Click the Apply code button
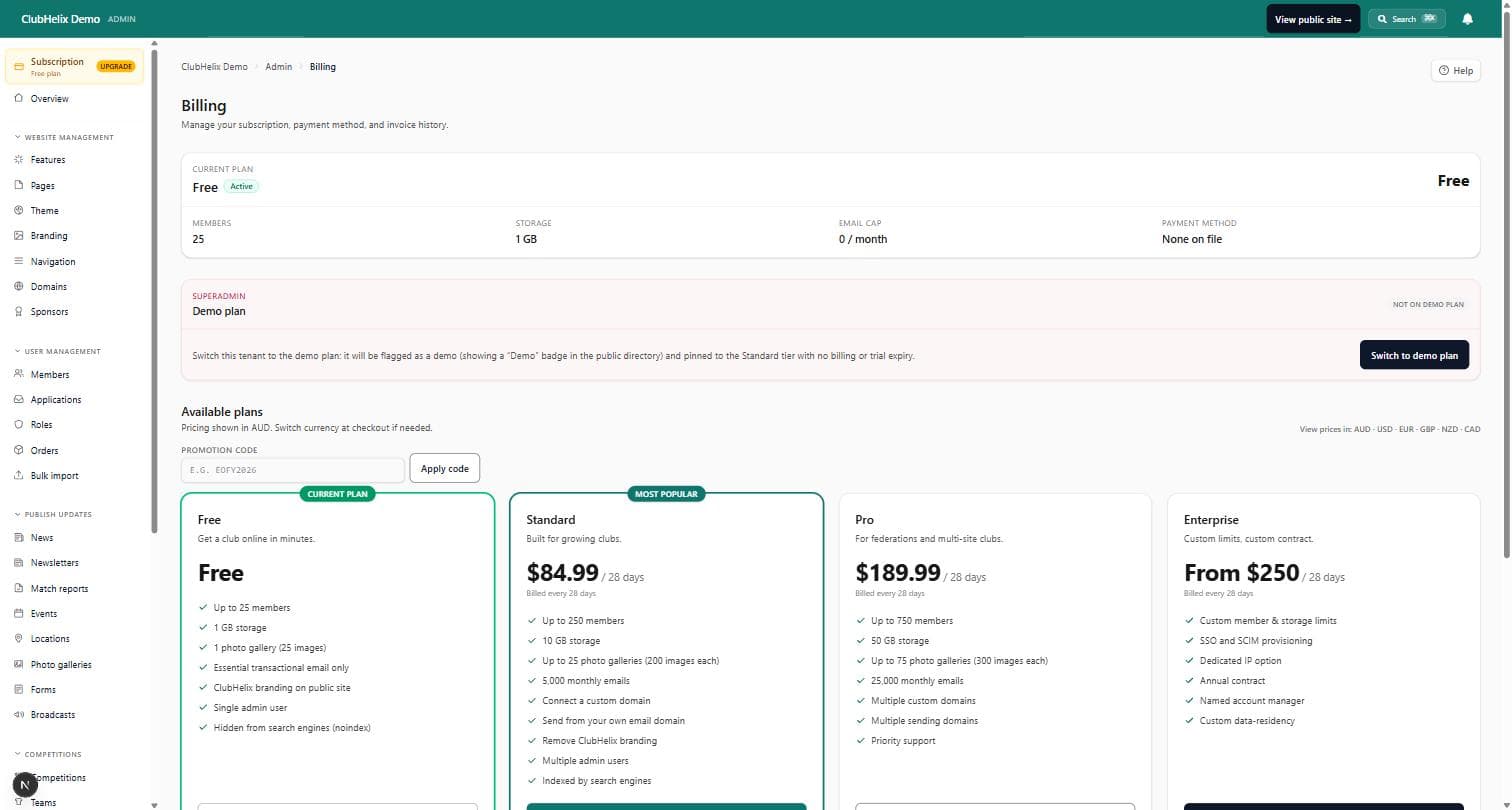 [445, 468]
